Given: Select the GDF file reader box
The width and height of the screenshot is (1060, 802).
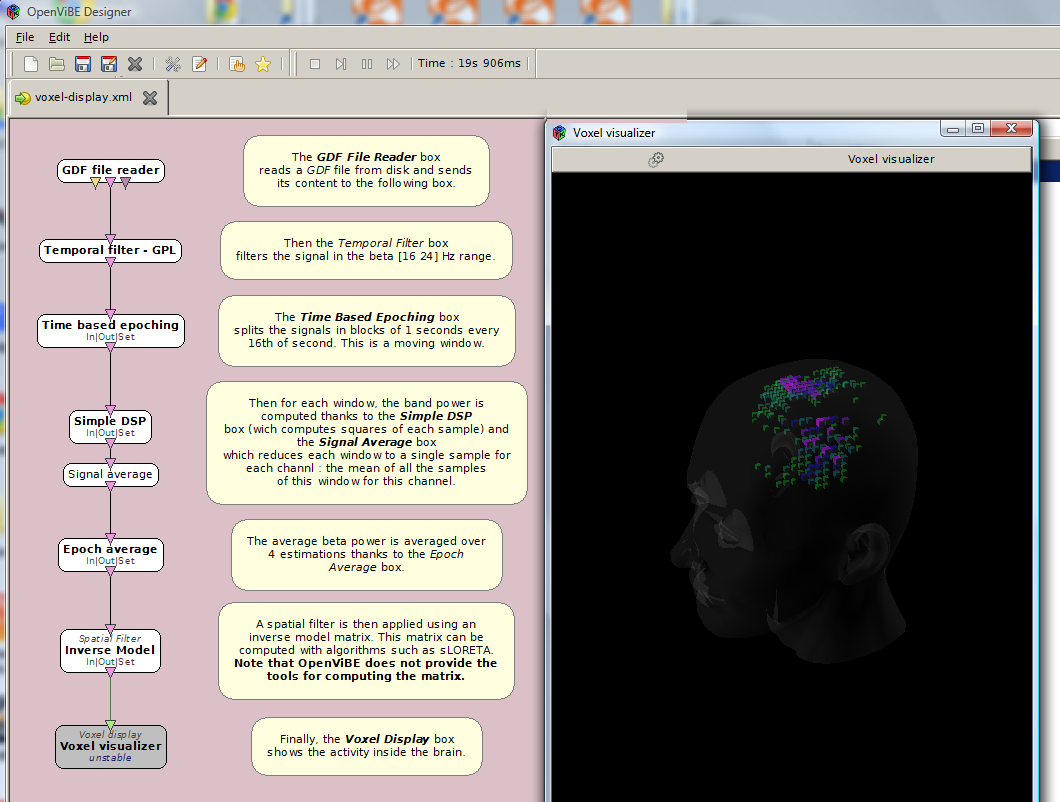Looking at the screenshot, I should [x=110, y=170].
